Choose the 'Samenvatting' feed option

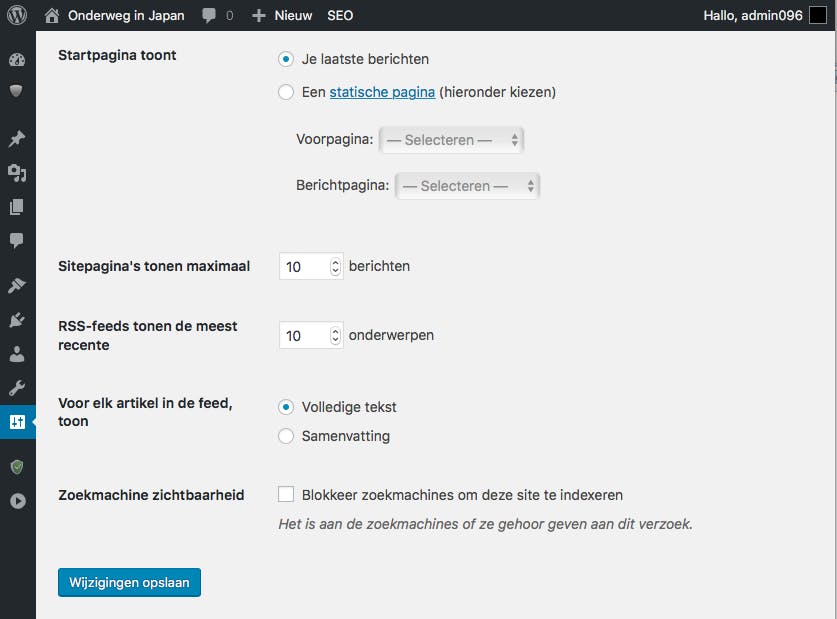point(287,436)
